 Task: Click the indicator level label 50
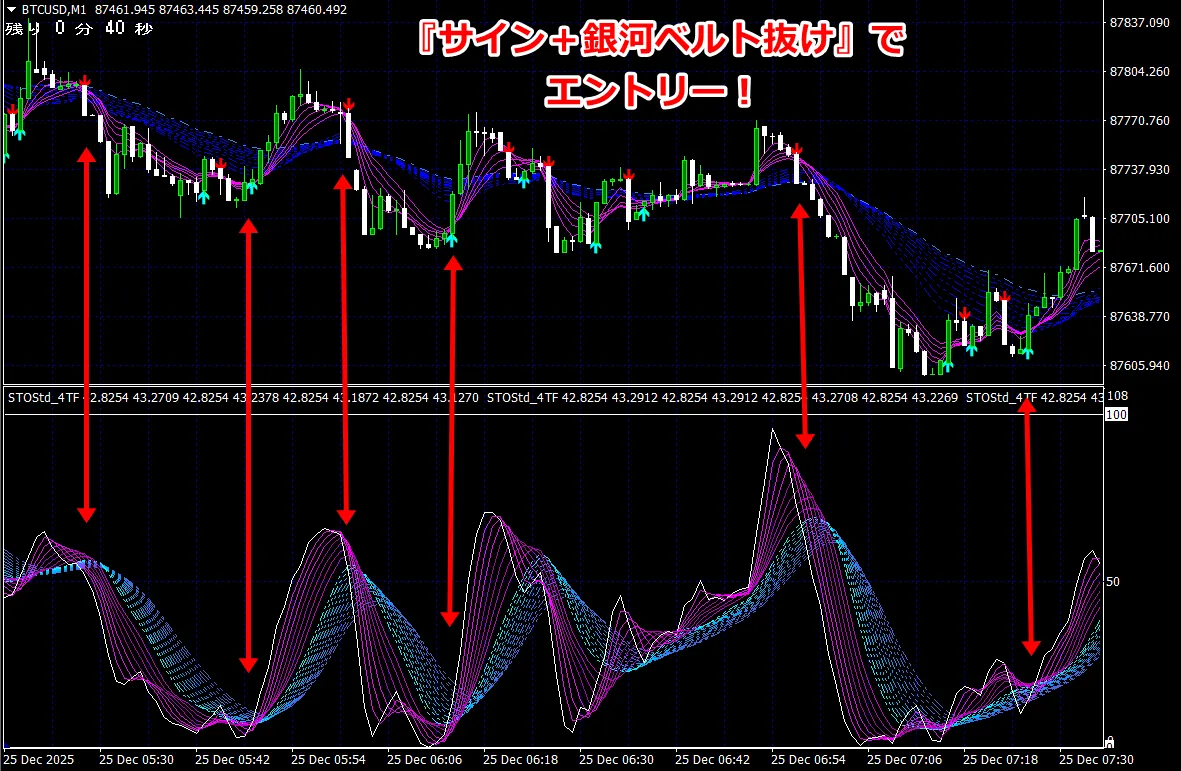point(1112,581)
